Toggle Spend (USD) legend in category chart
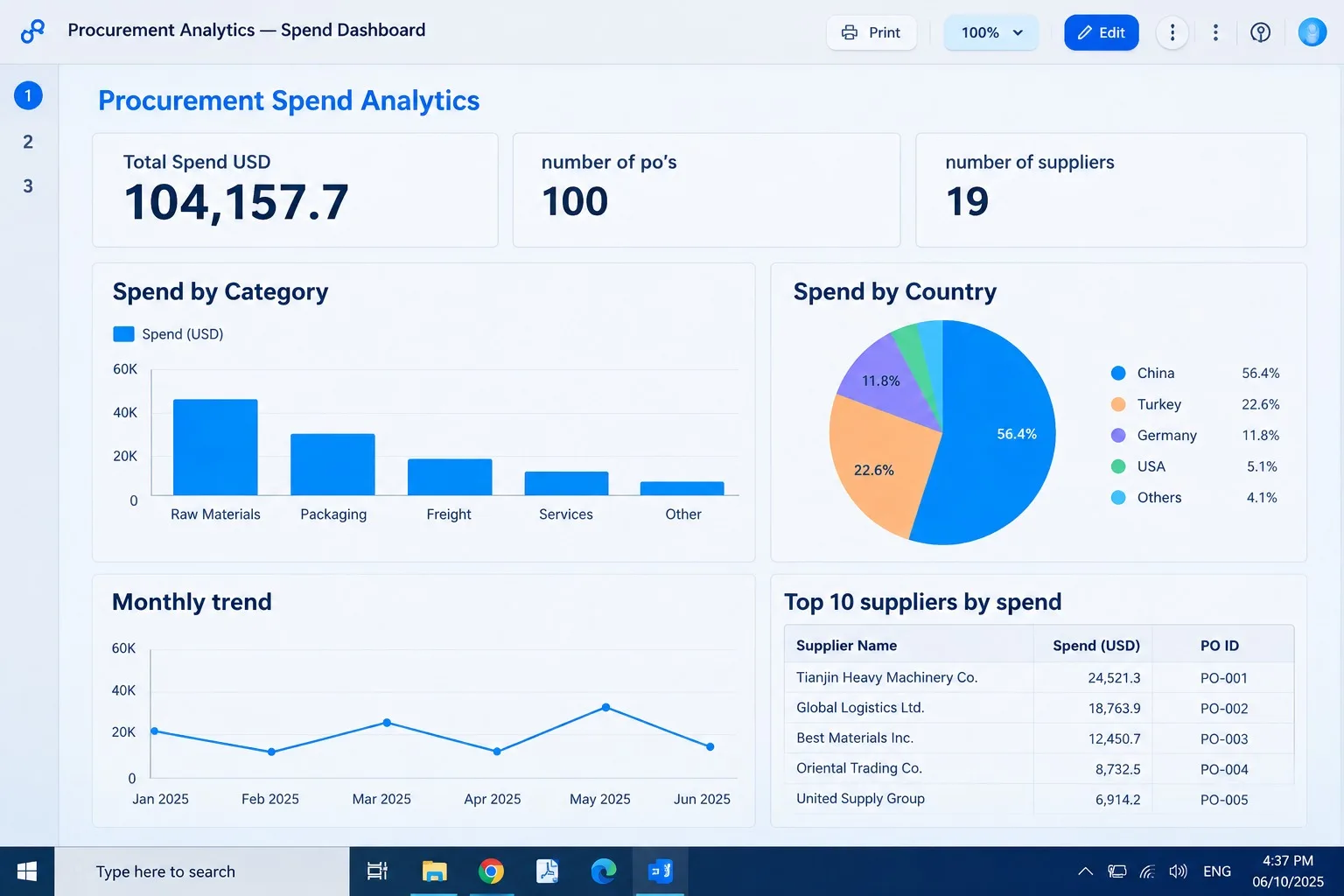The width and height of the screenshot is (1344, 896). pos(168,334)
